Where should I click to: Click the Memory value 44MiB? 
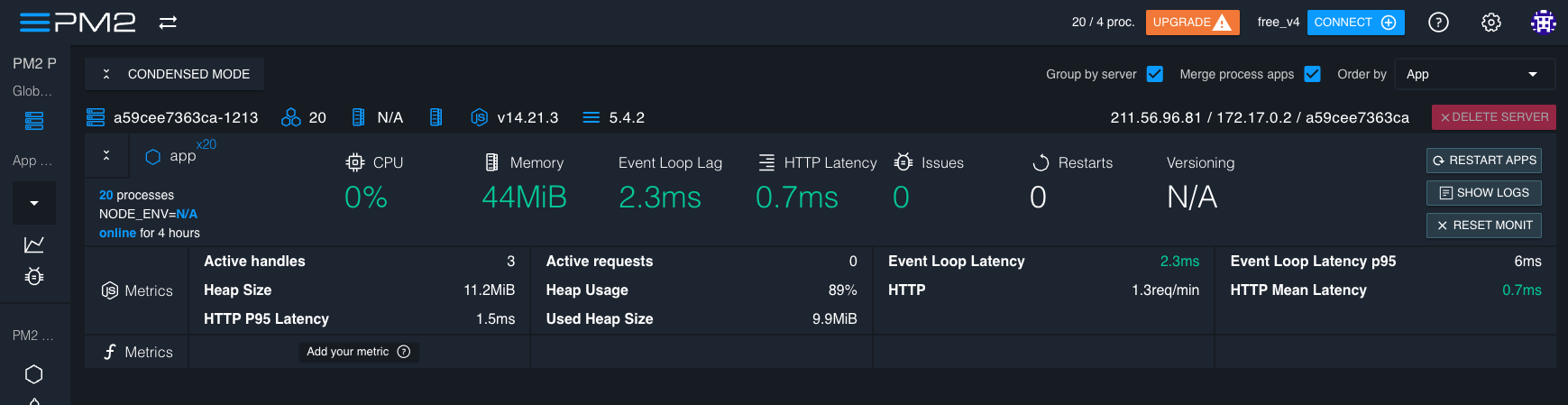525,197
